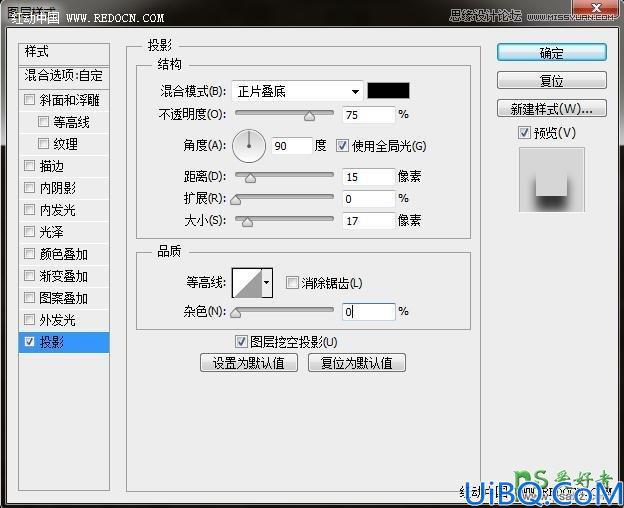
Task: Click the 确定 confirm button
Action: 552,53
